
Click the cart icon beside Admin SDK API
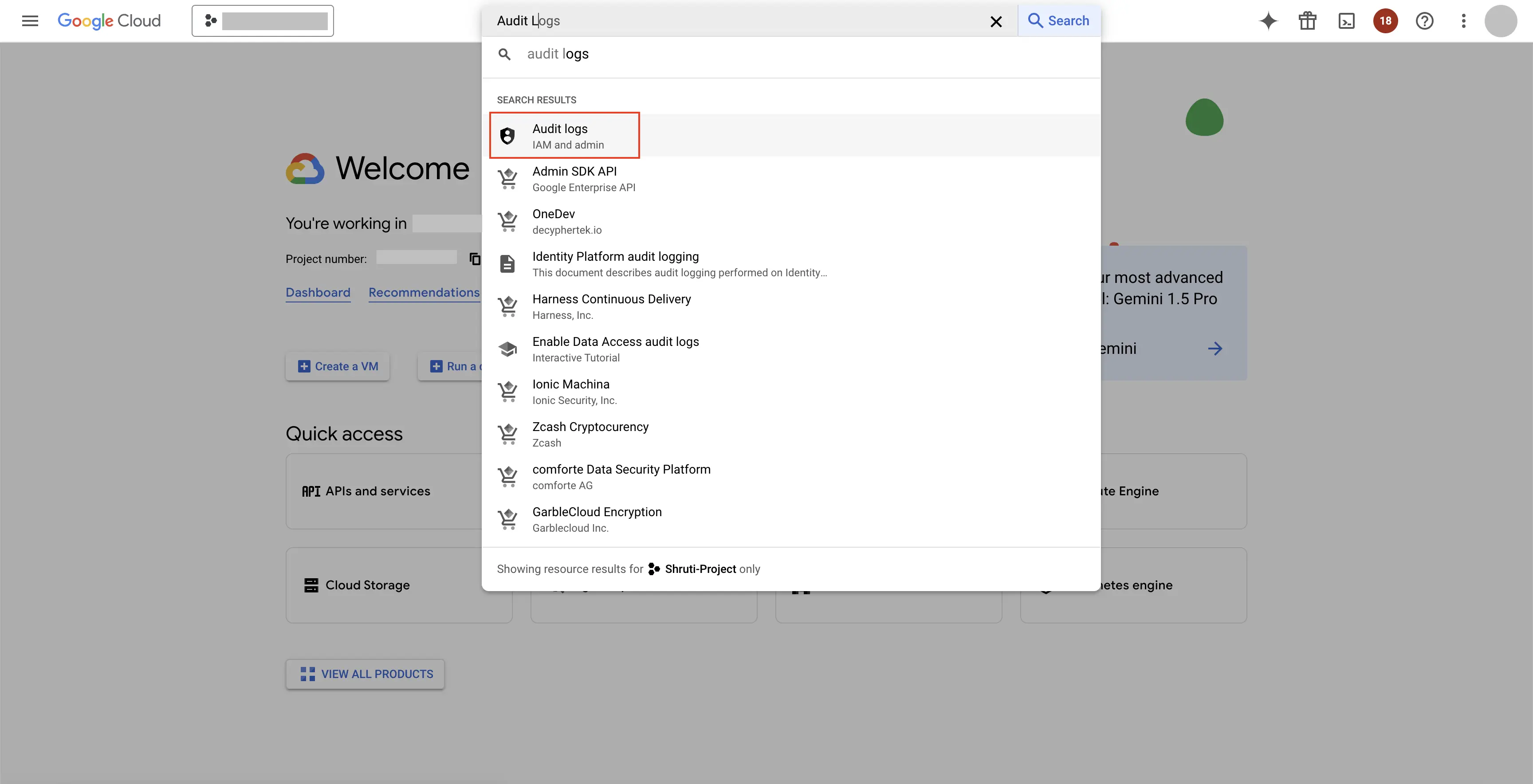[x=507, y=178]
